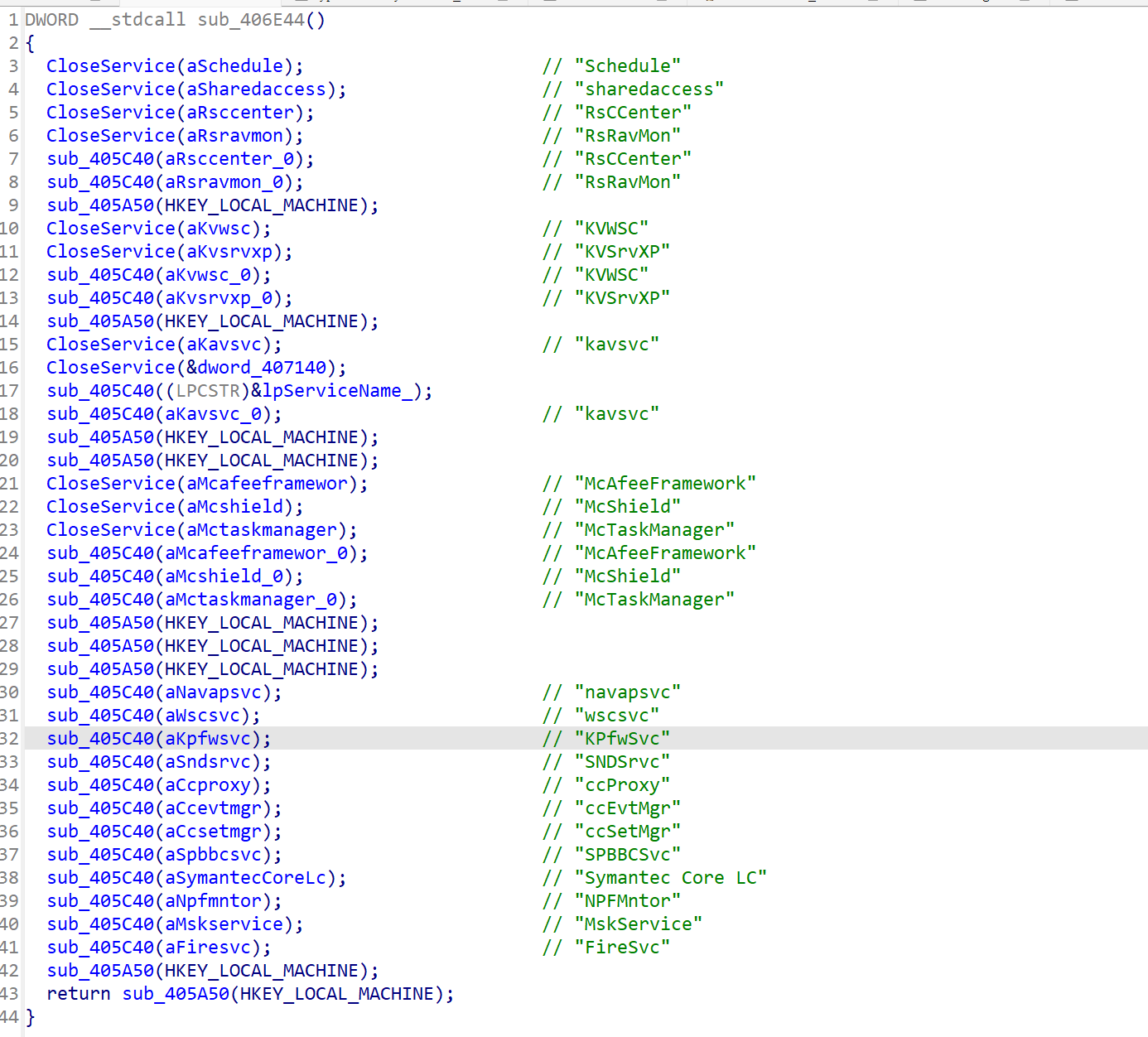Select the aMcshield argument of CloseService
Image resolution: width=1148 pixels, height=1037 pixels.
[235, 506]
